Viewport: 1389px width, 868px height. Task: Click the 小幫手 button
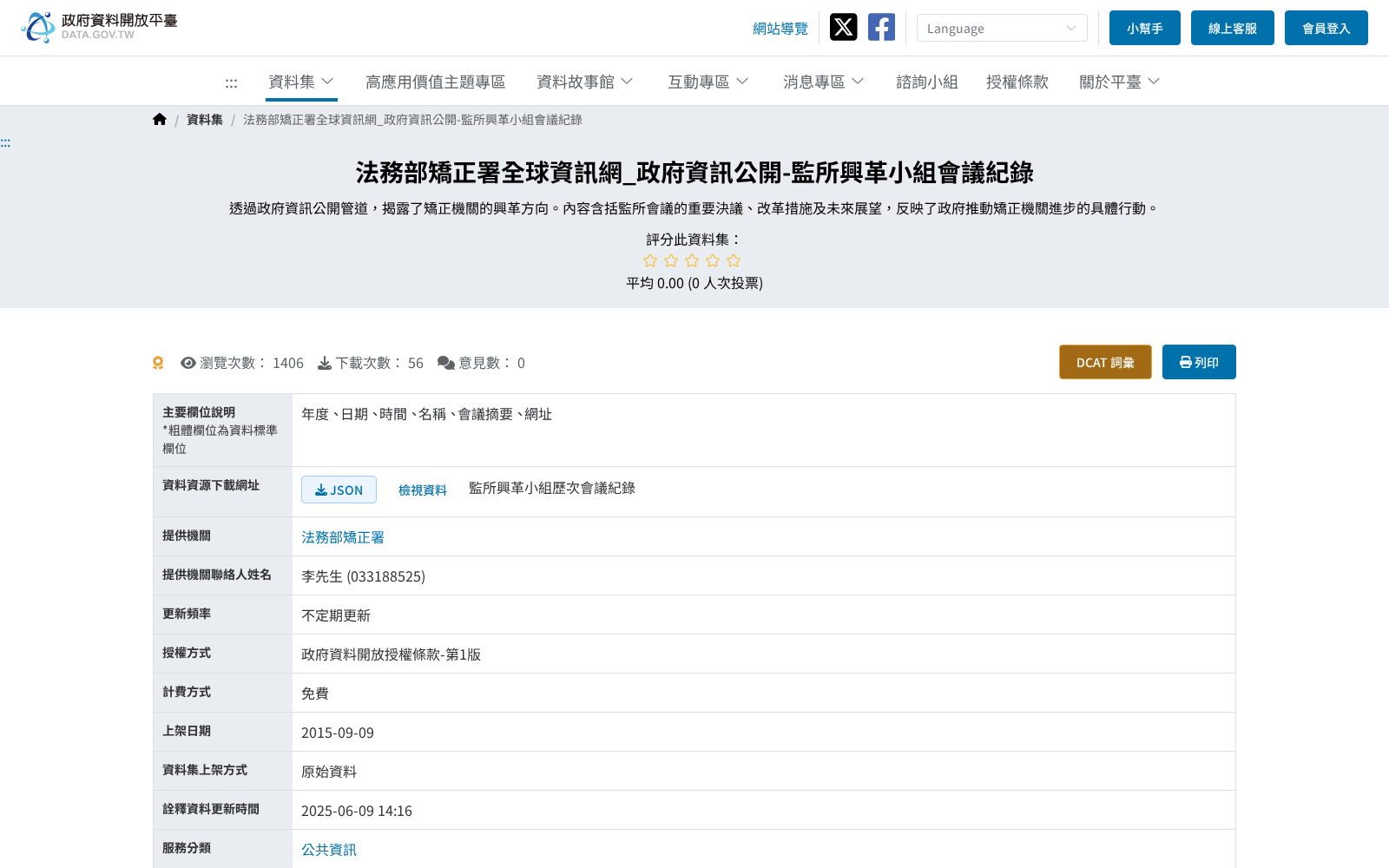point(1145,28)
